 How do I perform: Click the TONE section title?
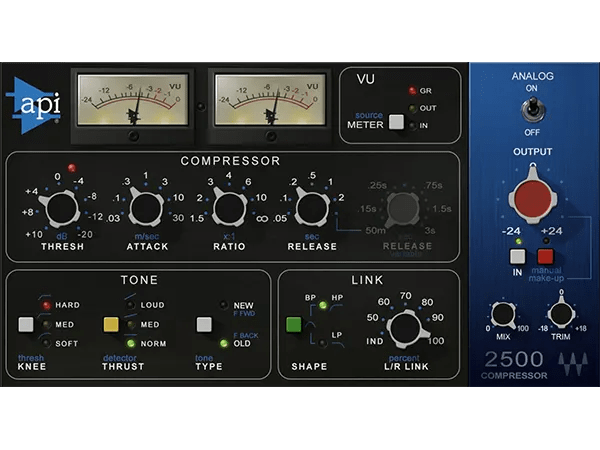coord(139,280)
